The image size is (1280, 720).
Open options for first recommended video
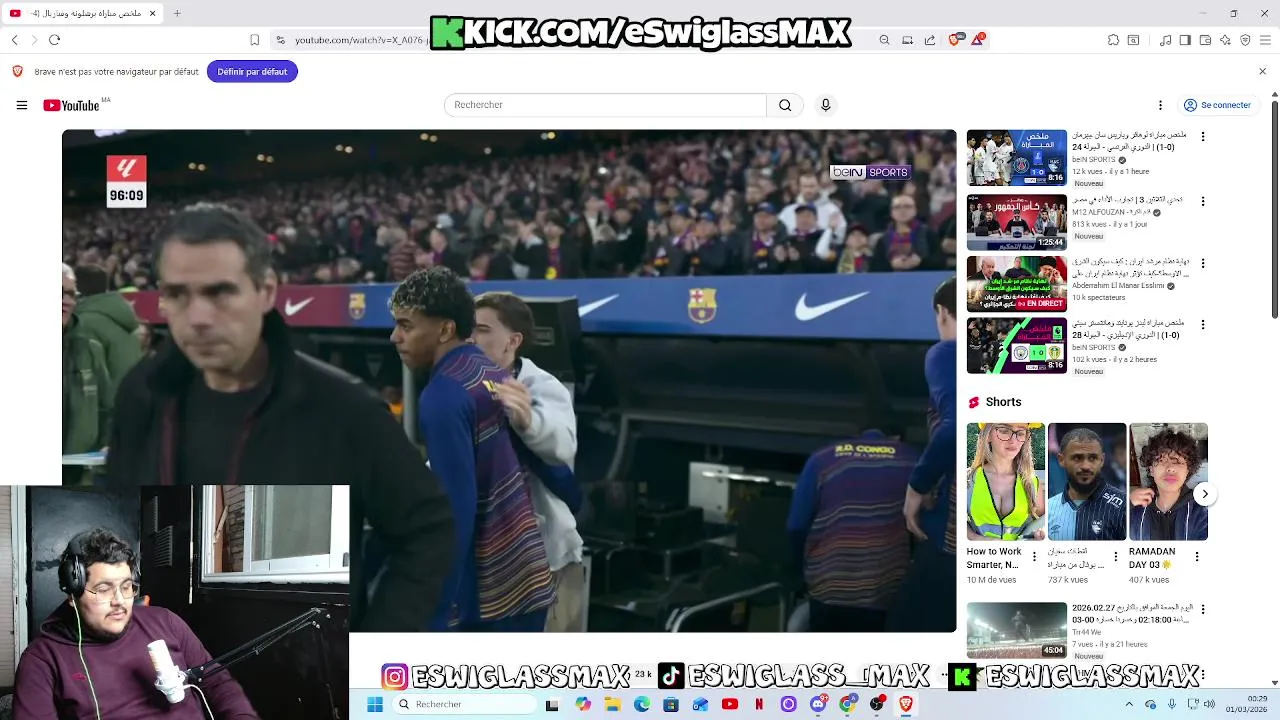pyautogui.click(x=1203, y=136)
